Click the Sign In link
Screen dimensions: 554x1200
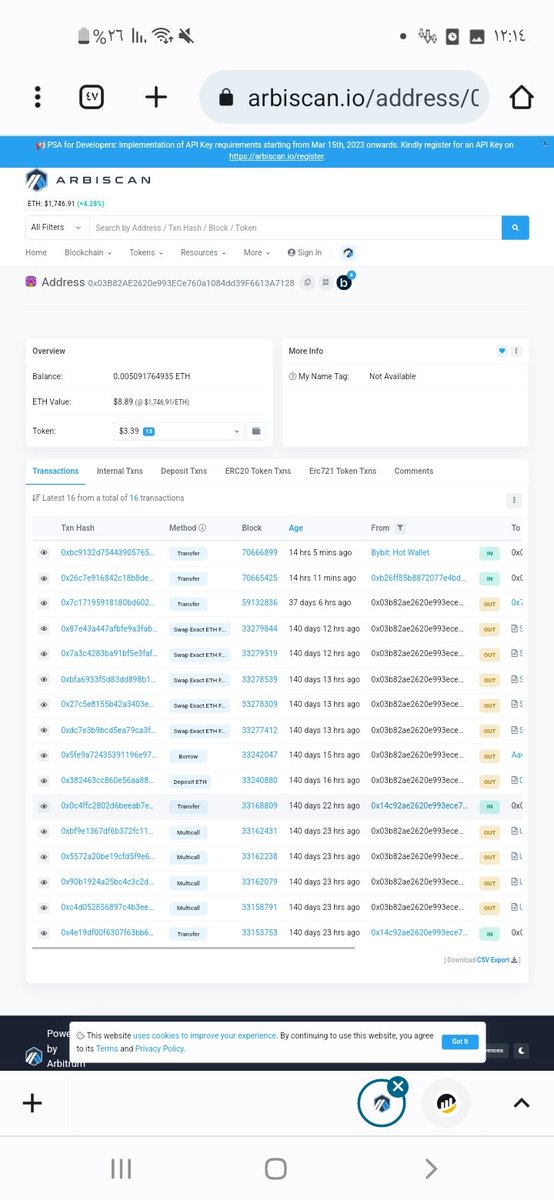point(305,253)
